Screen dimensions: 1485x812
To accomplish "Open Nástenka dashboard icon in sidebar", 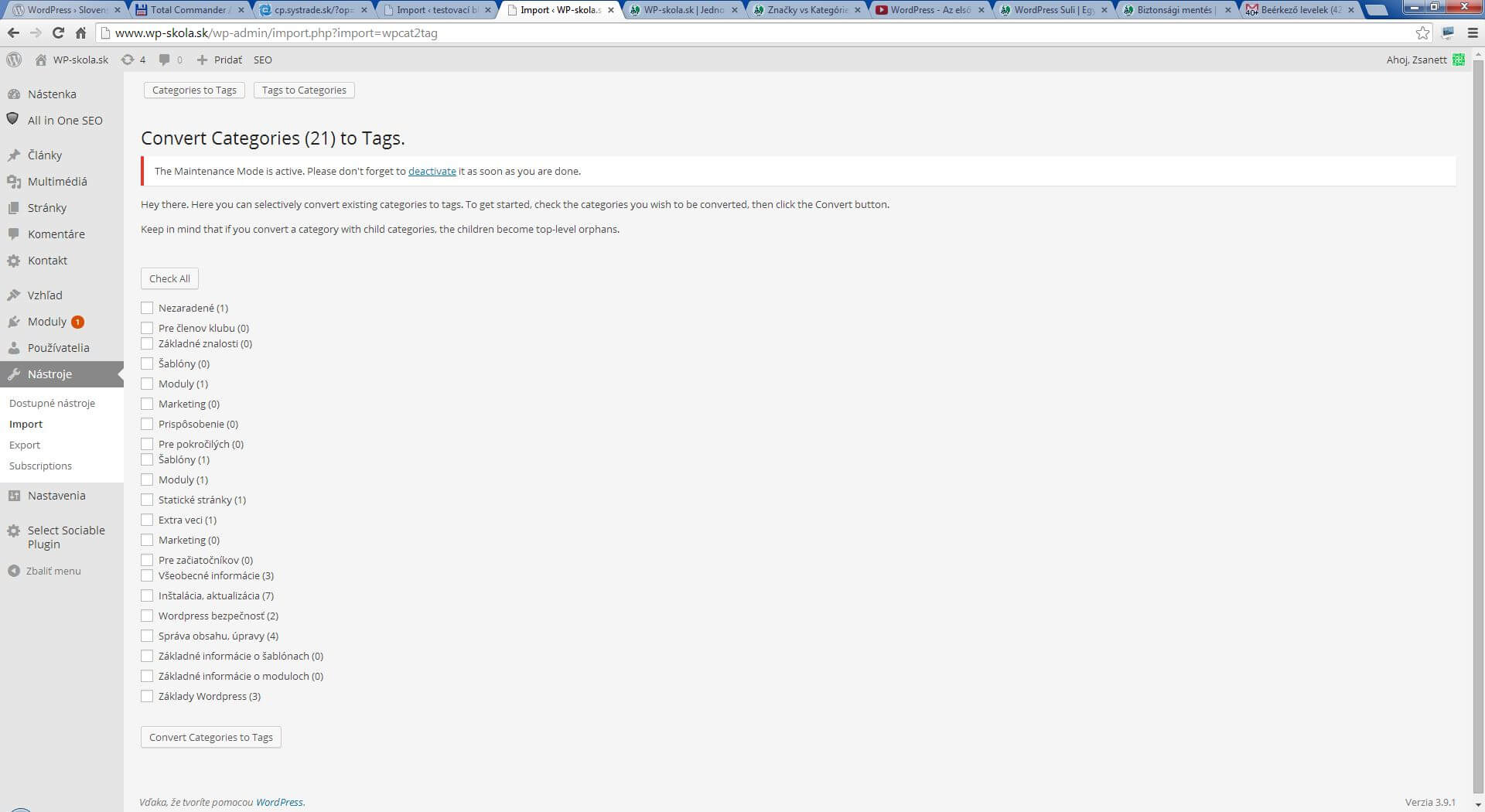I will (13, 94).
